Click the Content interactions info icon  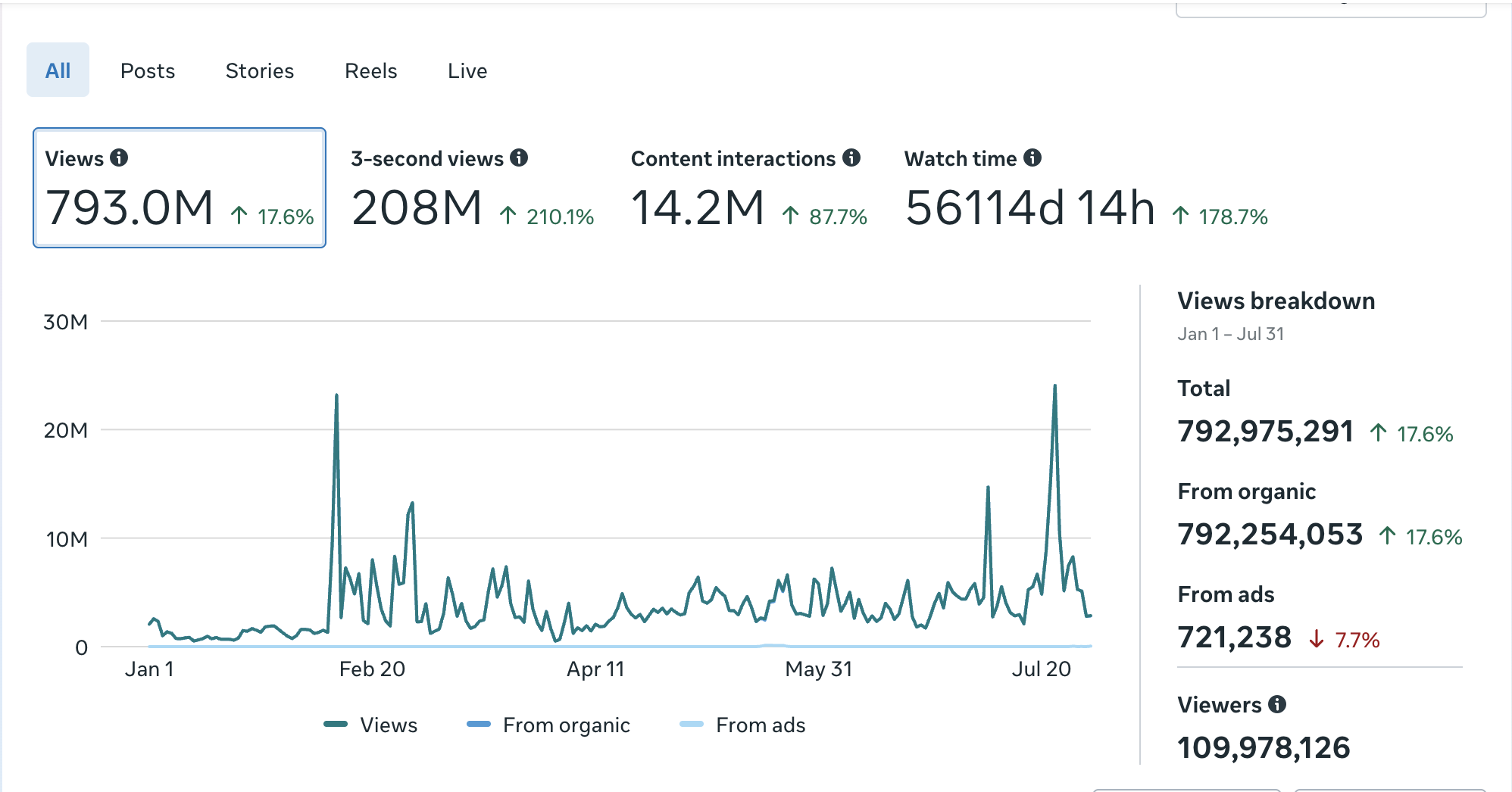click(x=851, y=157)
